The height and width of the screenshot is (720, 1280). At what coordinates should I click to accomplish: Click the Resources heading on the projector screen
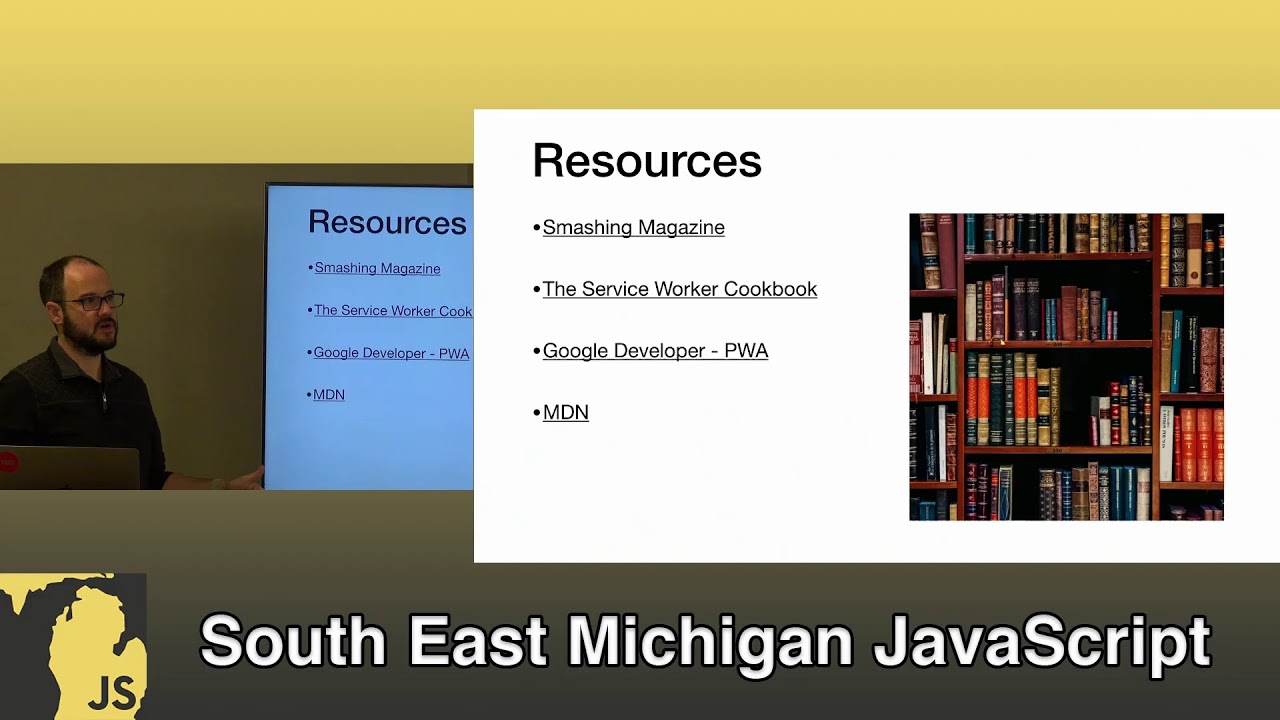(387, 222)
